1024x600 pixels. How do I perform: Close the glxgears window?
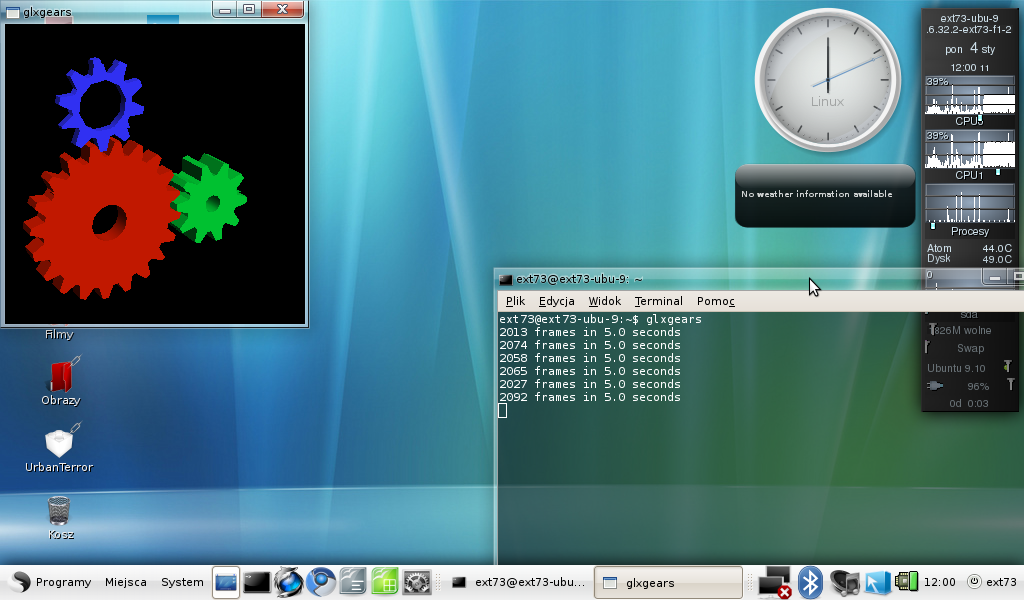click(x=283, y=10)
